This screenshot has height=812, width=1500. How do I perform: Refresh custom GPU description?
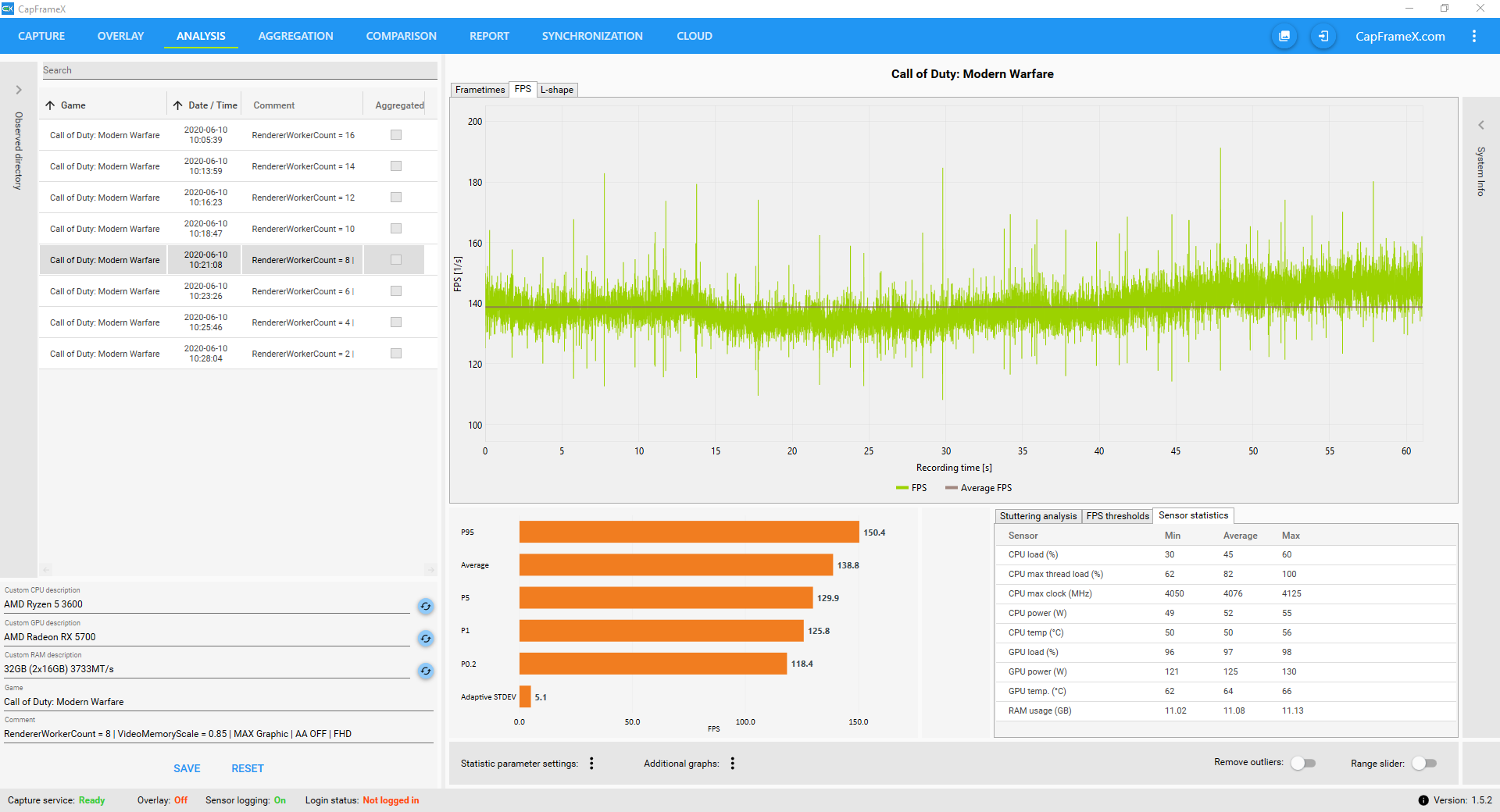[426, 639]
